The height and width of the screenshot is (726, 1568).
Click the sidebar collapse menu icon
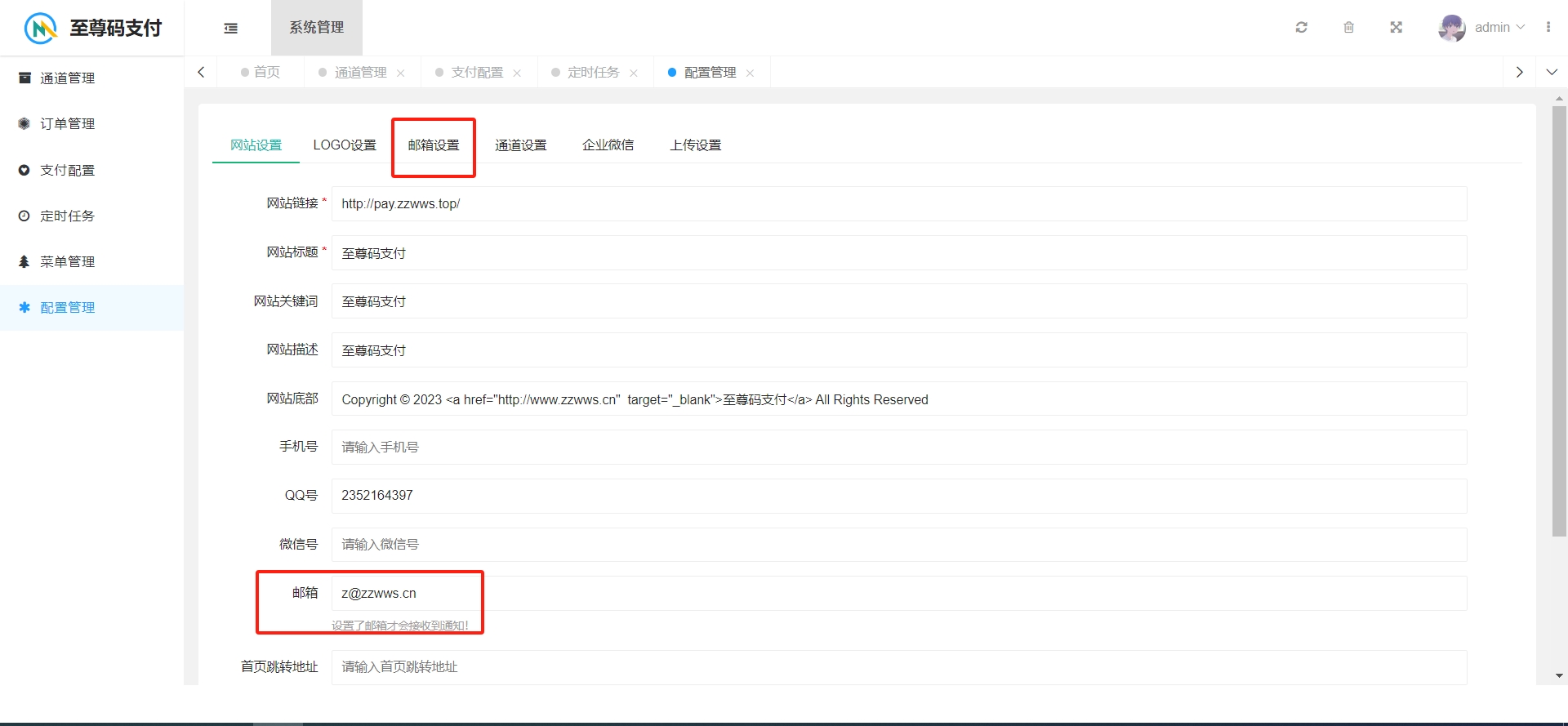[x=231, y=28]
